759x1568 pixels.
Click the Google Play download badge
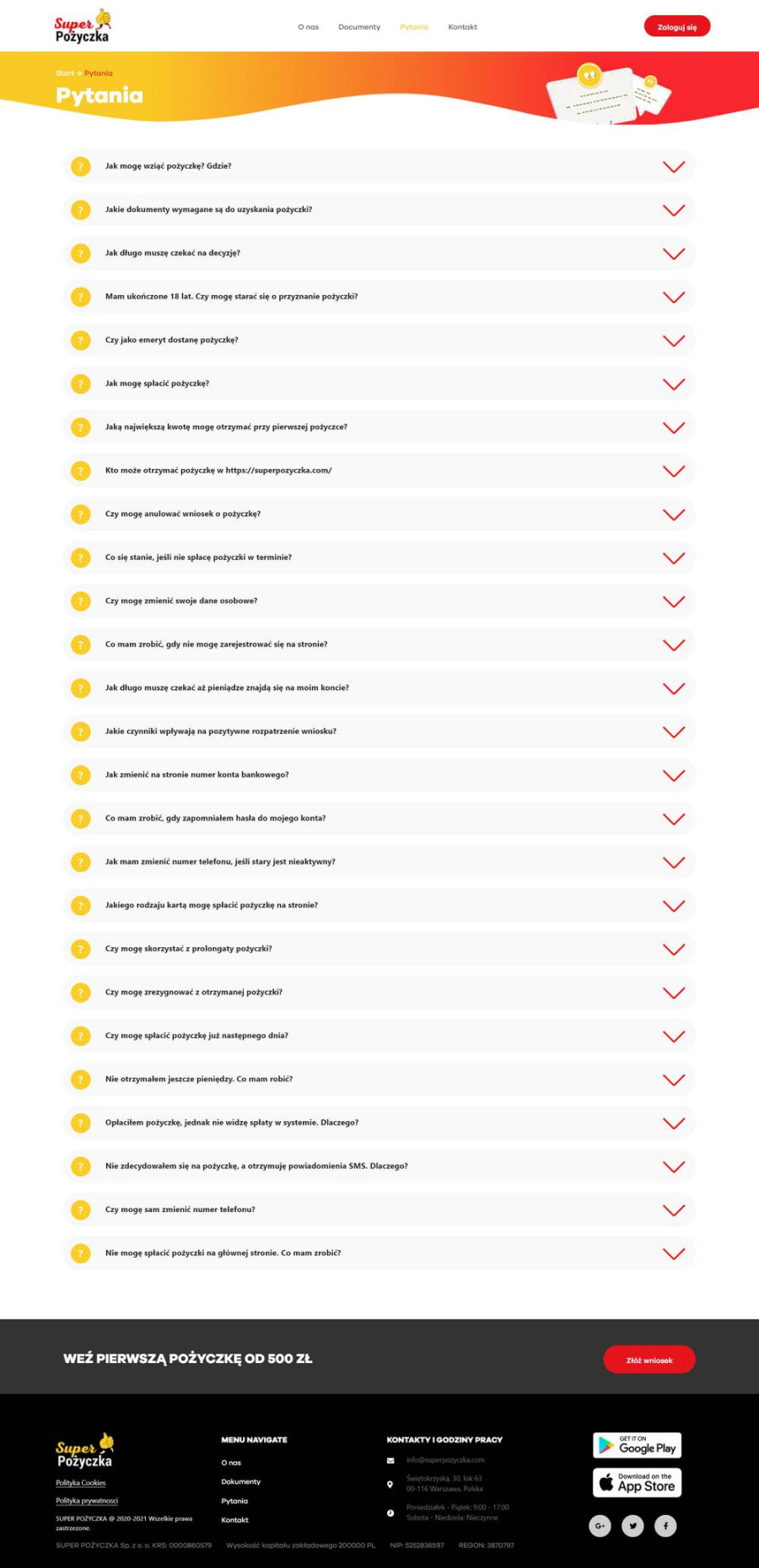[637, 1445]
